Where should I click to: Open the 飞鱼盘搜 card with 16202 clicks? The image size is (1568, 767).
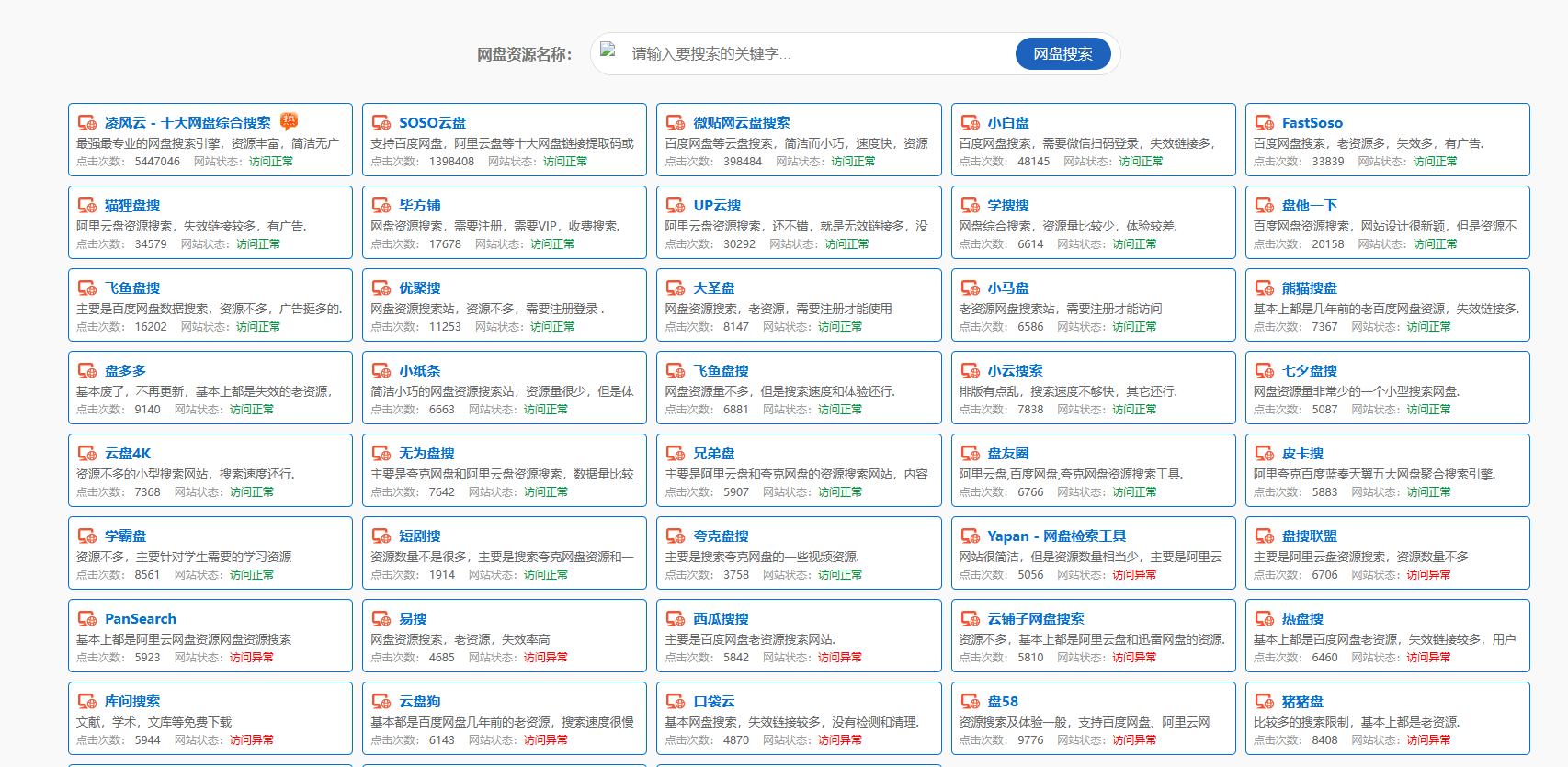pos(210,305)
